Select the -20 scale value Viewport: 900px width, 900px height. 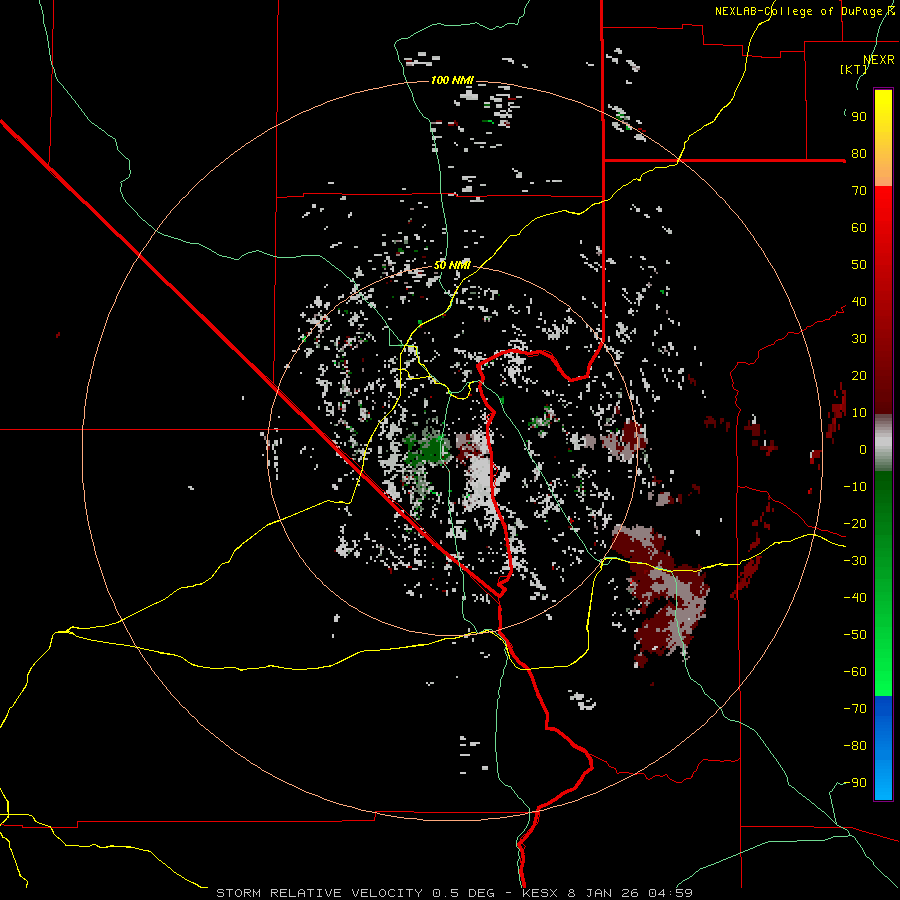coord(855,524)
